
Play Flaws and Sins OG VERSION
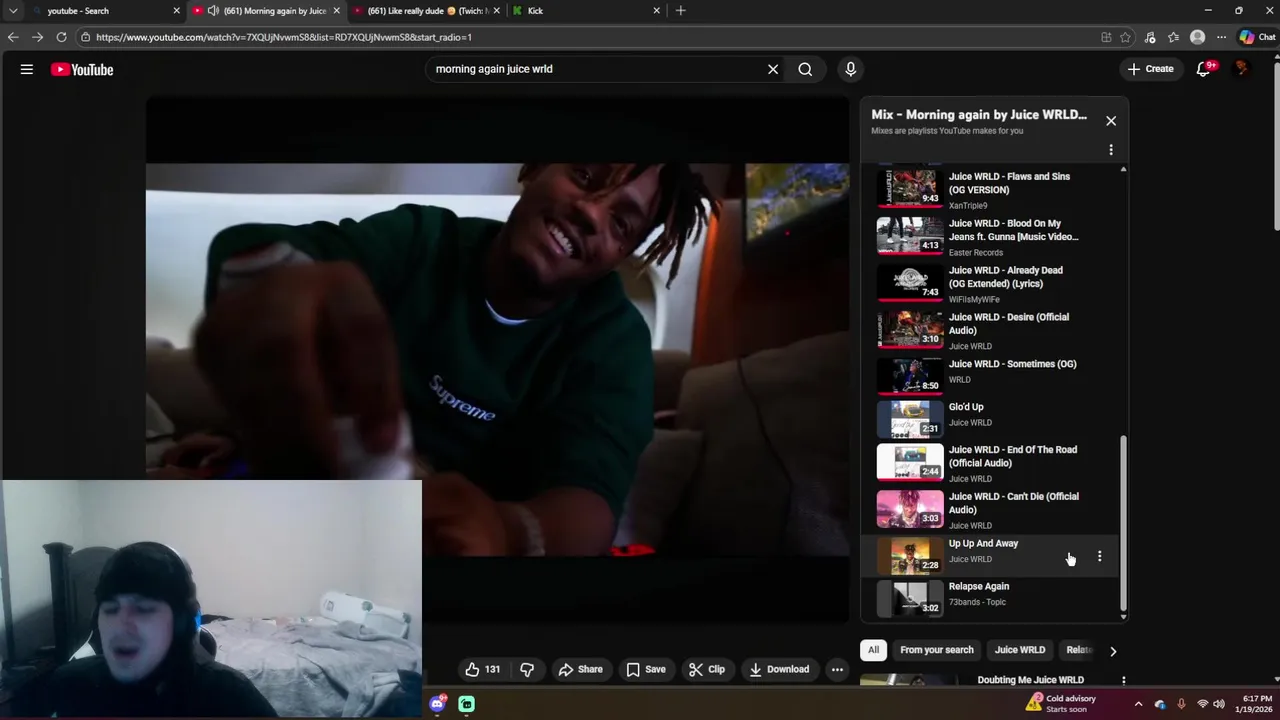(990, 189)
